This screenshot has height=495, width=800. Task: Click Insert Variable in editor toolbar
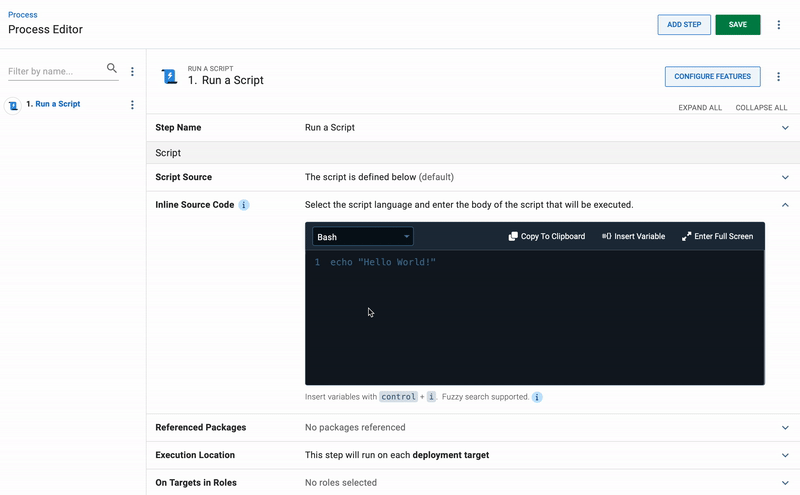(x=633, y=236)
